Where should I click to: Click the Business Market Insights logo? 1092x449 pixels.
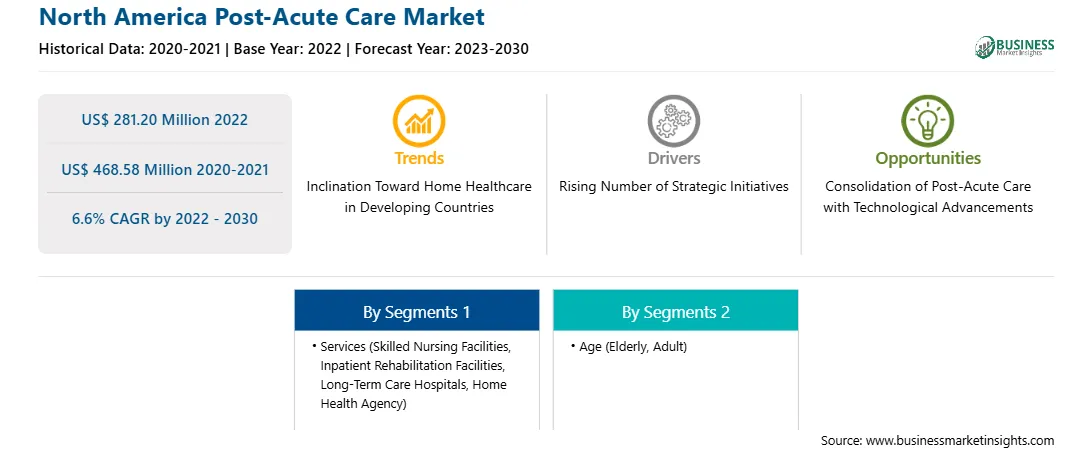(1015, 47)
